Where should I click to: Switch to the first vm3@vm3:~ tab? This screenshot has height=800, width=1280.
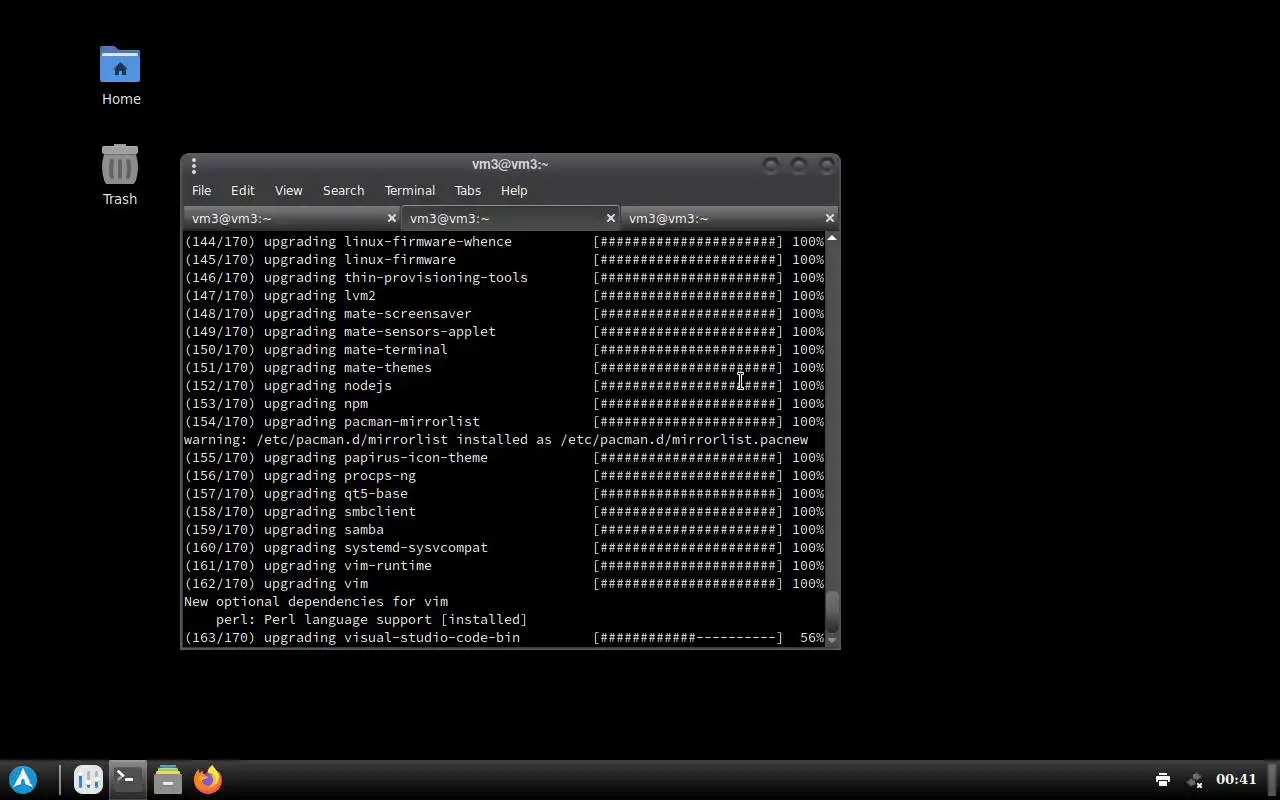click(290, 218)
